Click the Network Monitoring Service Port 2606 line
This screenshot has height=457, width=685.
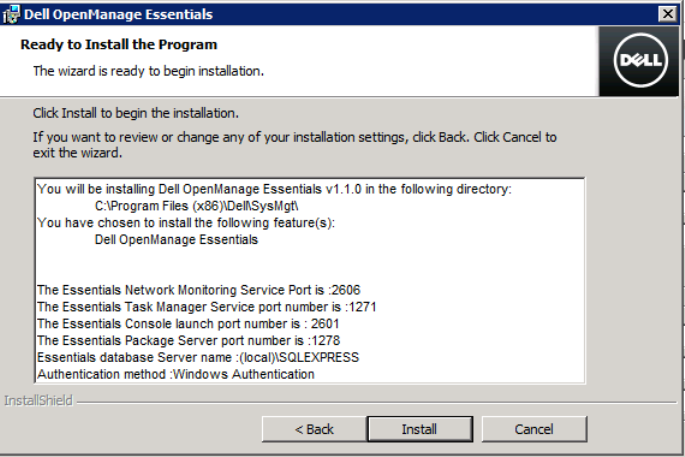(x=199, y=290)
